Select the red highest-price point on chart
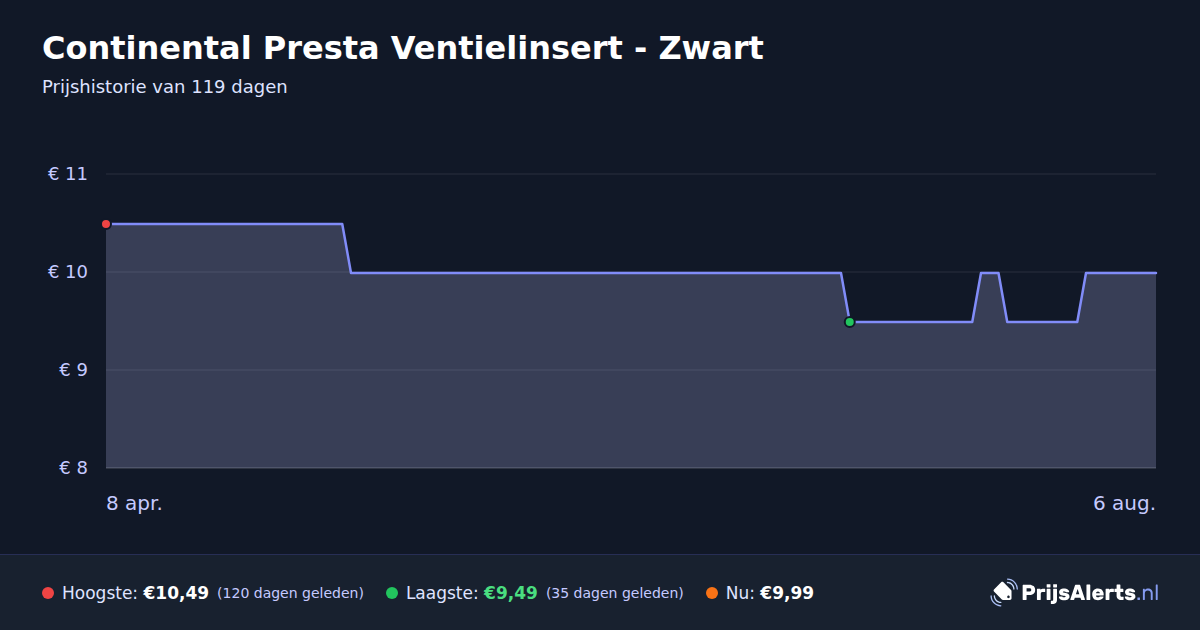The height and width of the screenshot is (630, 1200). (106, 224)
